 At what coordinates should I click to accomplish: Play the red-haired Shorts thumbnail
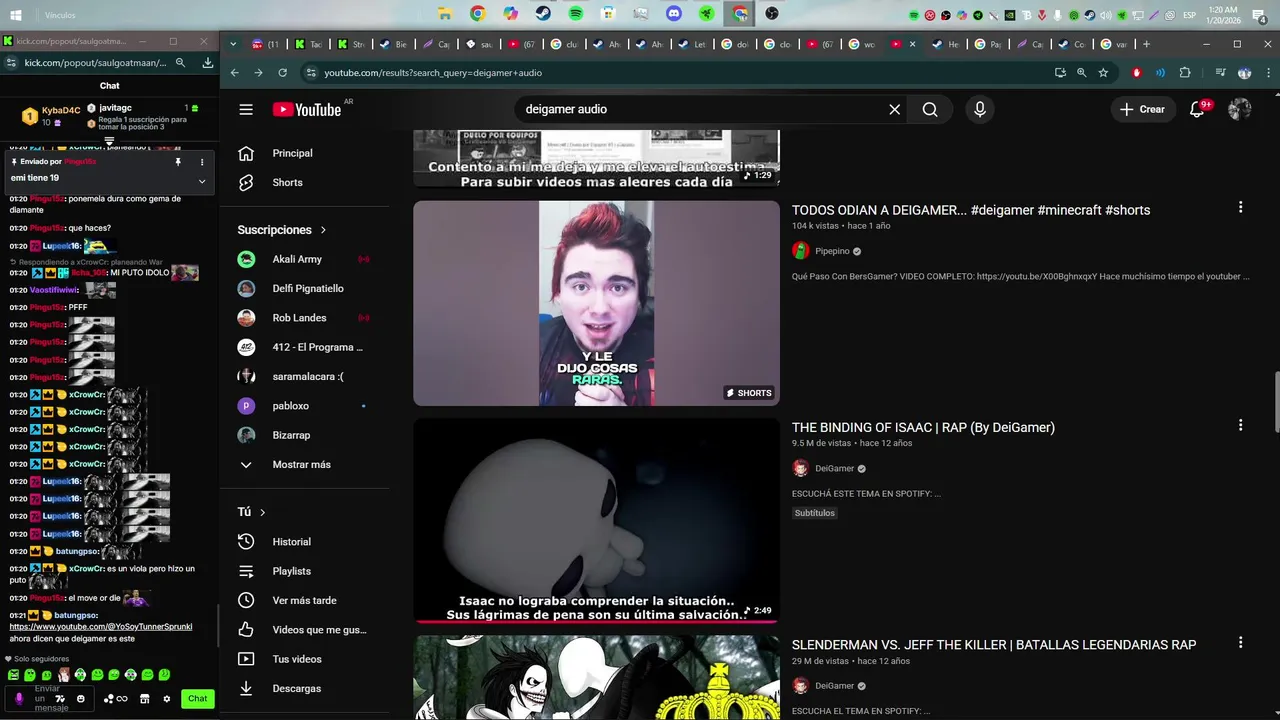596,303
